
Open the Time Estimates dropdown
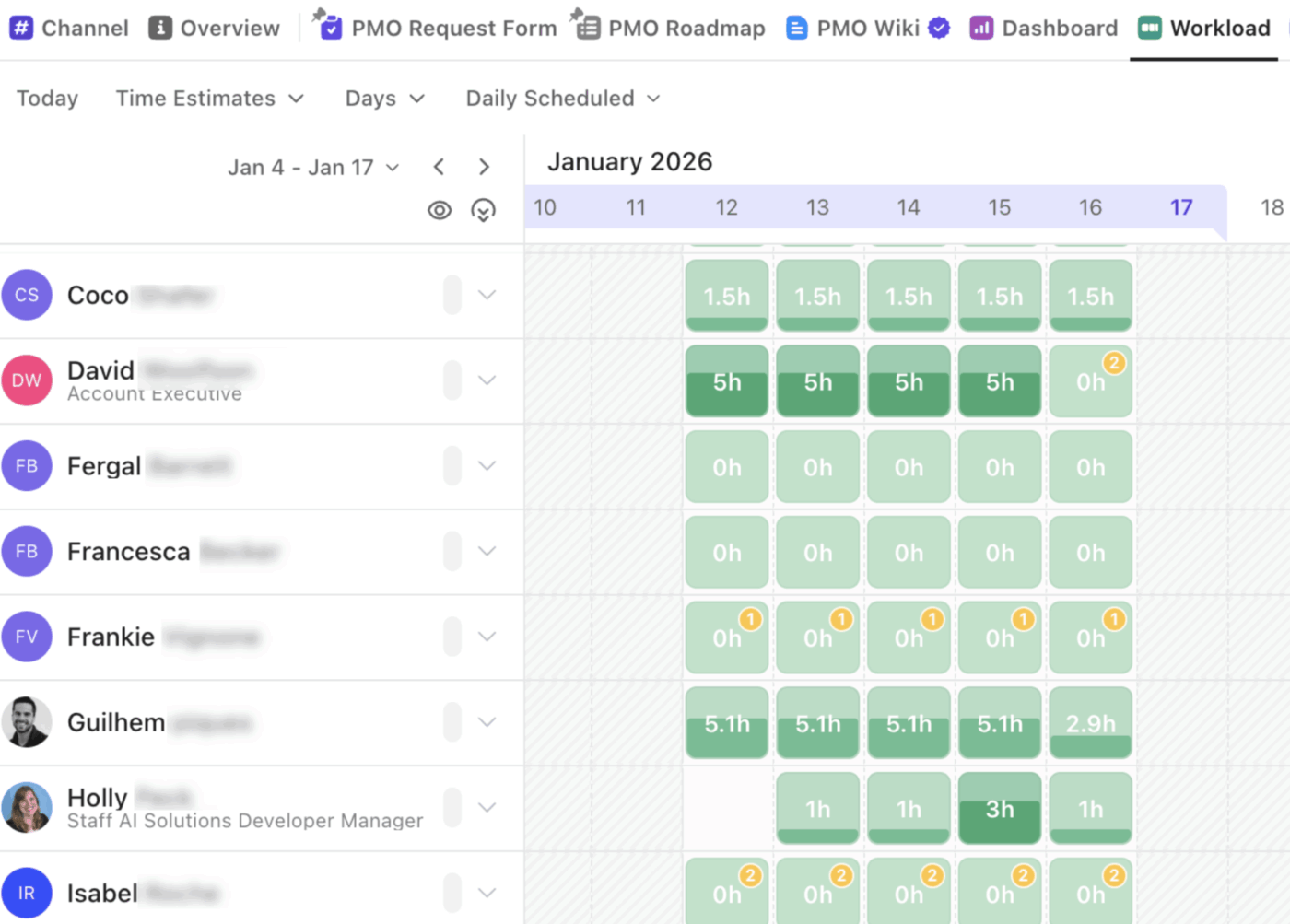pos(209,99)
